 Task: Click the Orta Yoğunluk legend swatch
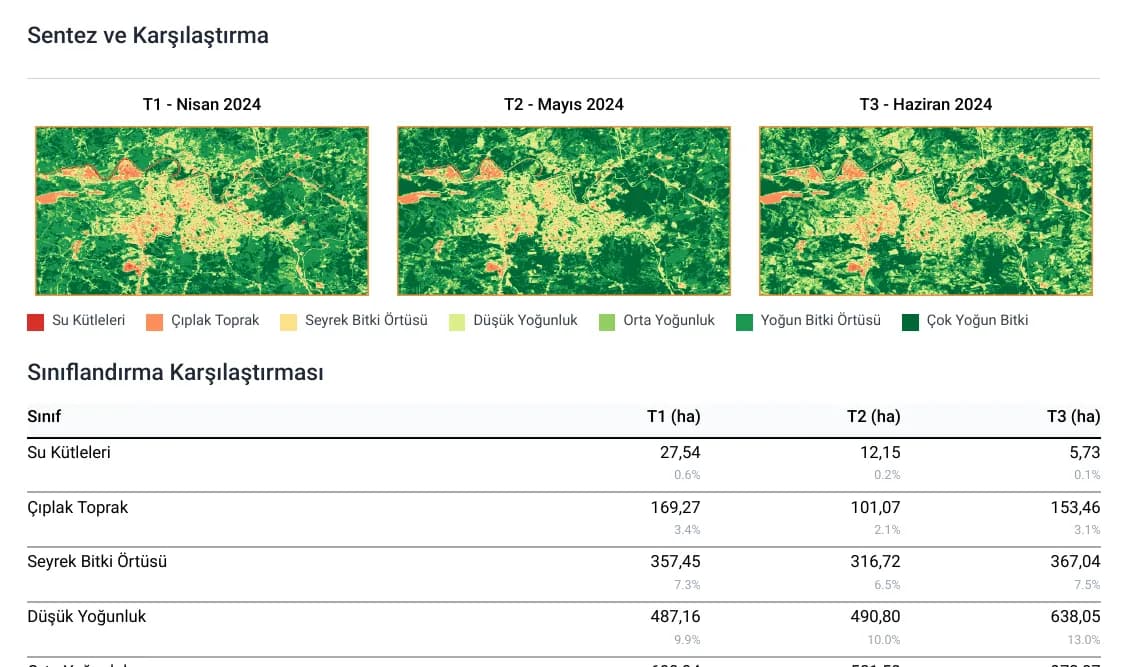607,322
